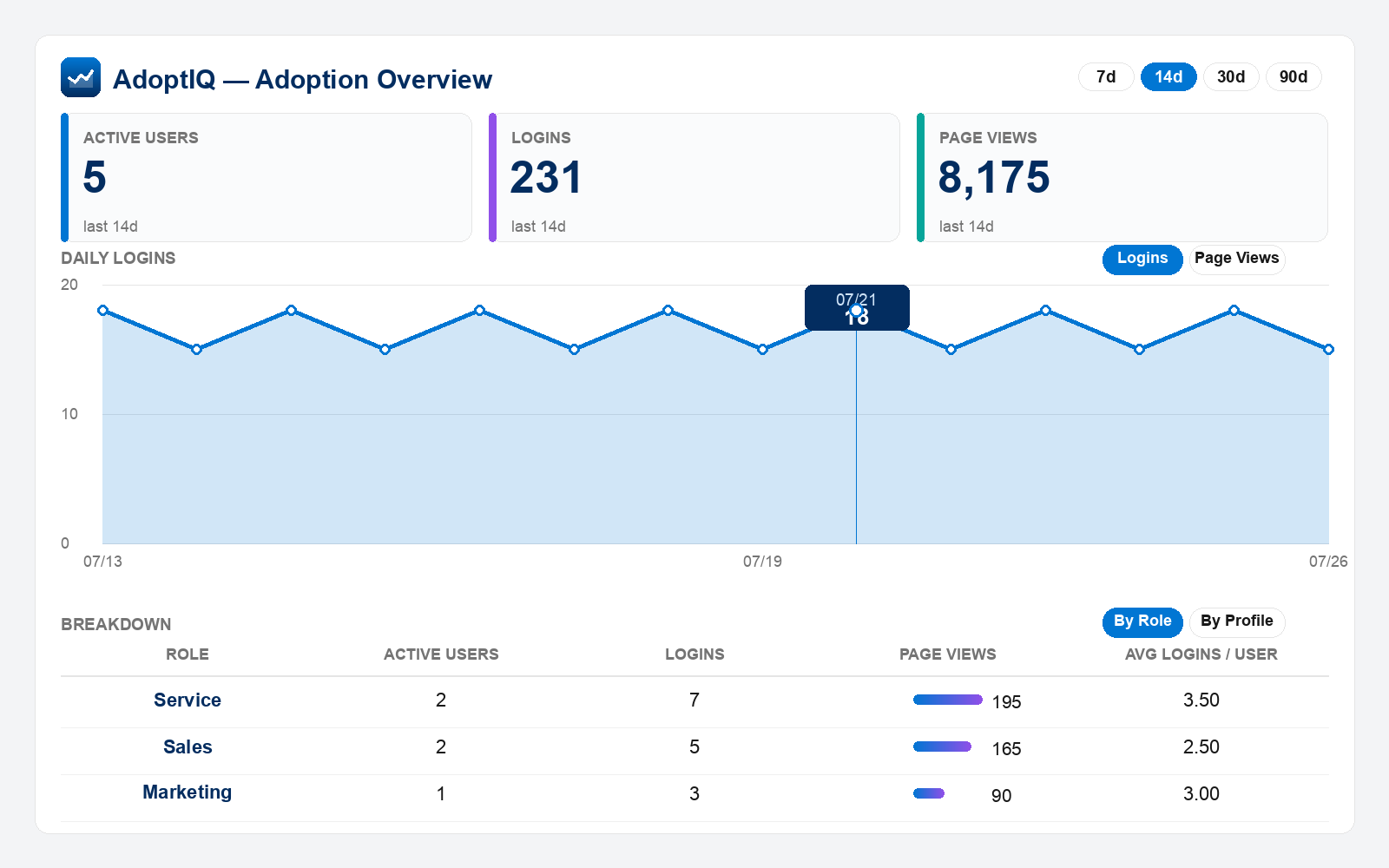Click the Service page views bar
The width and height of the screenshot is (1389, 868).
[x=948, y=700]
